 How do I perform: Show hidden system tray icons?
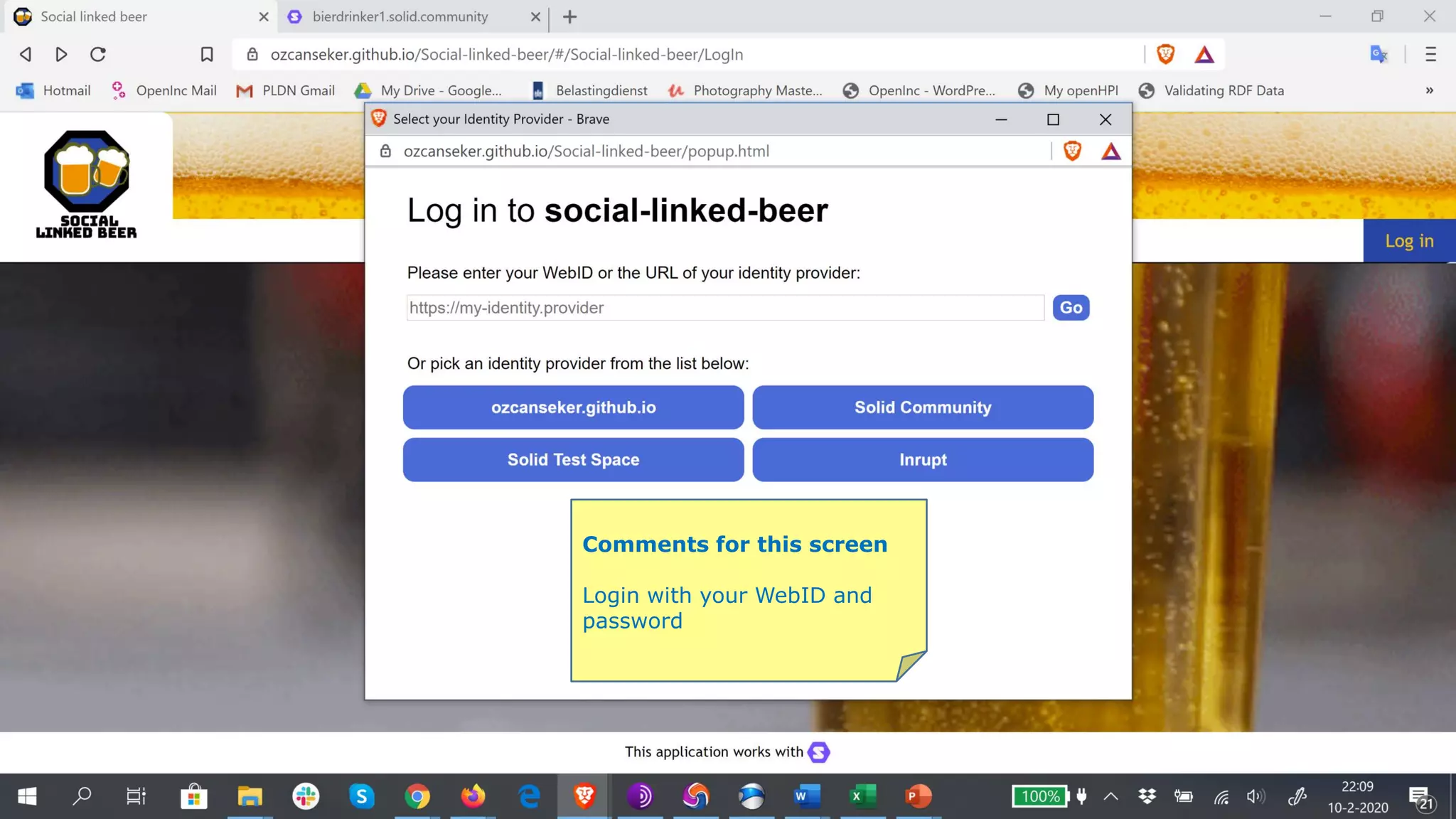tap(1110, 796)
